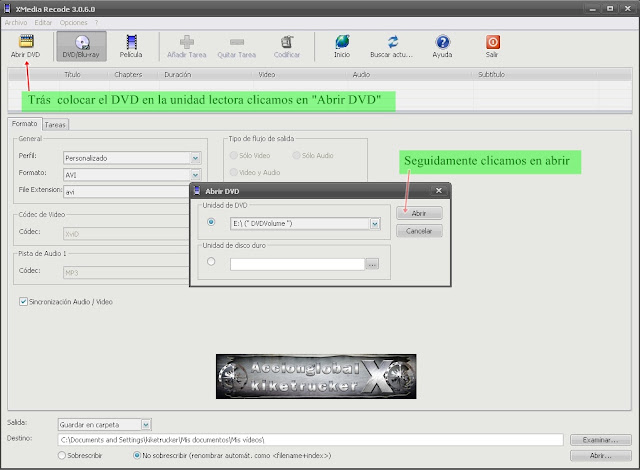This screenshot has width=640, height=470.
Task: Open the ? help menu
Action: [x=96, y=23]
